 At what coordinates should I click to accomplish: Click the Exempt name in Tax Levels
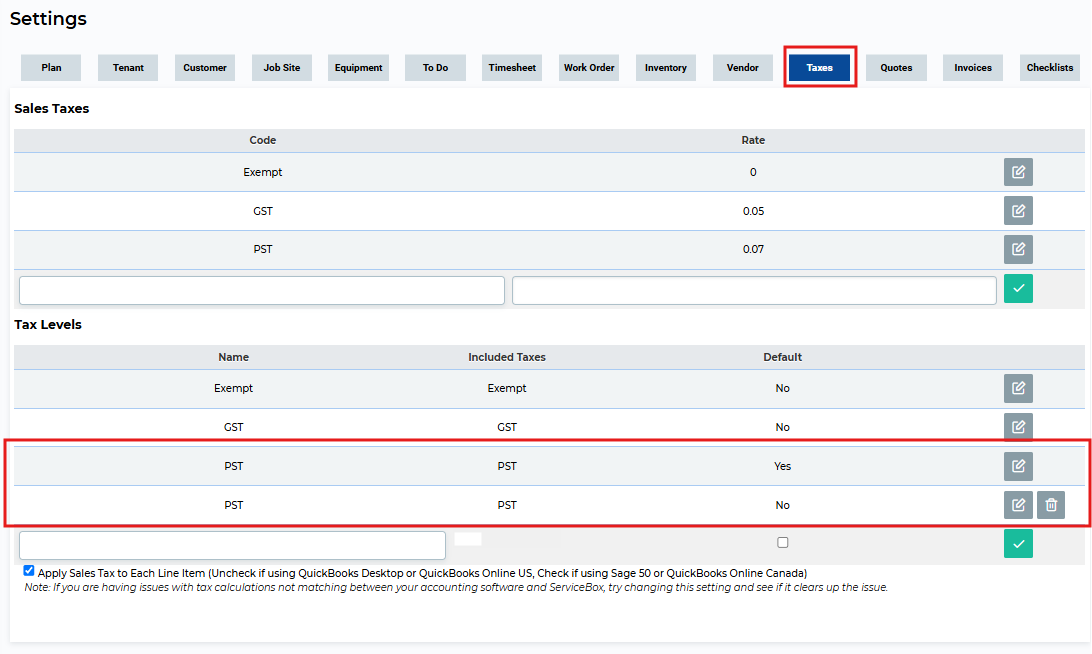click(233, 388)
